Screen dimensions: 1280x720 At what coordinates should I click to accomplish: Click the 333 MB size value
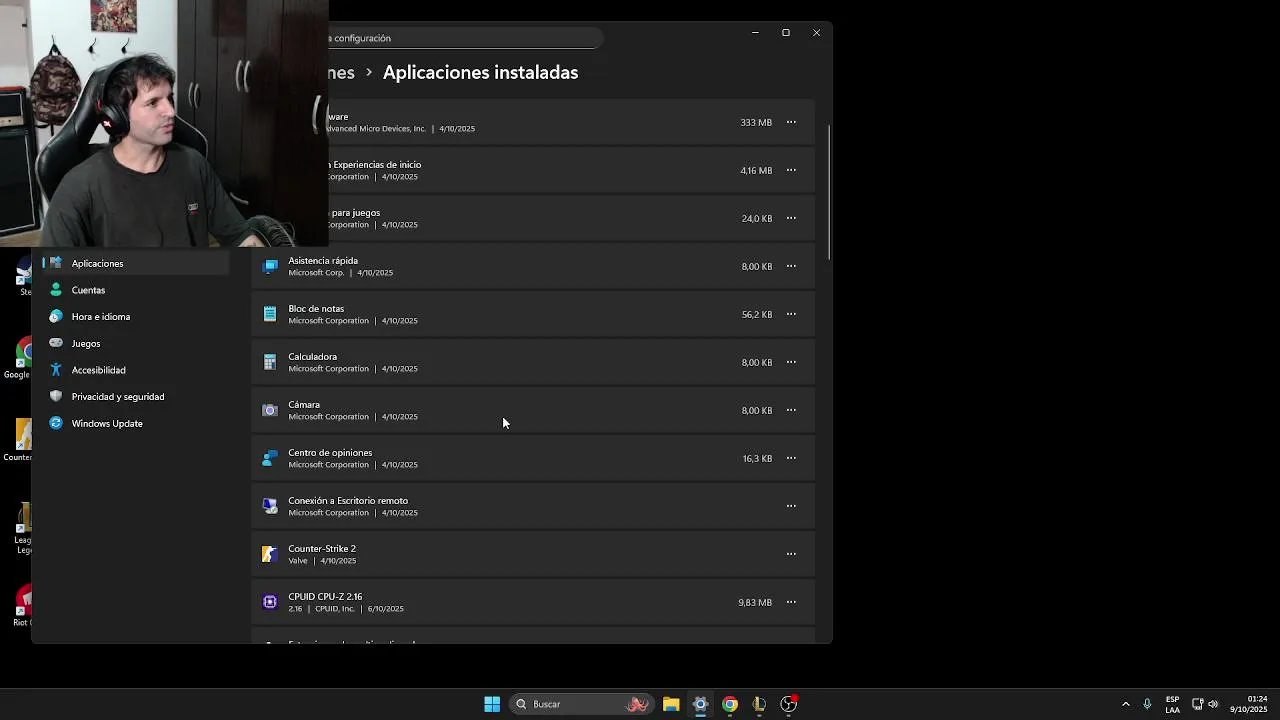pyautogui.click(x=756, y=122)
